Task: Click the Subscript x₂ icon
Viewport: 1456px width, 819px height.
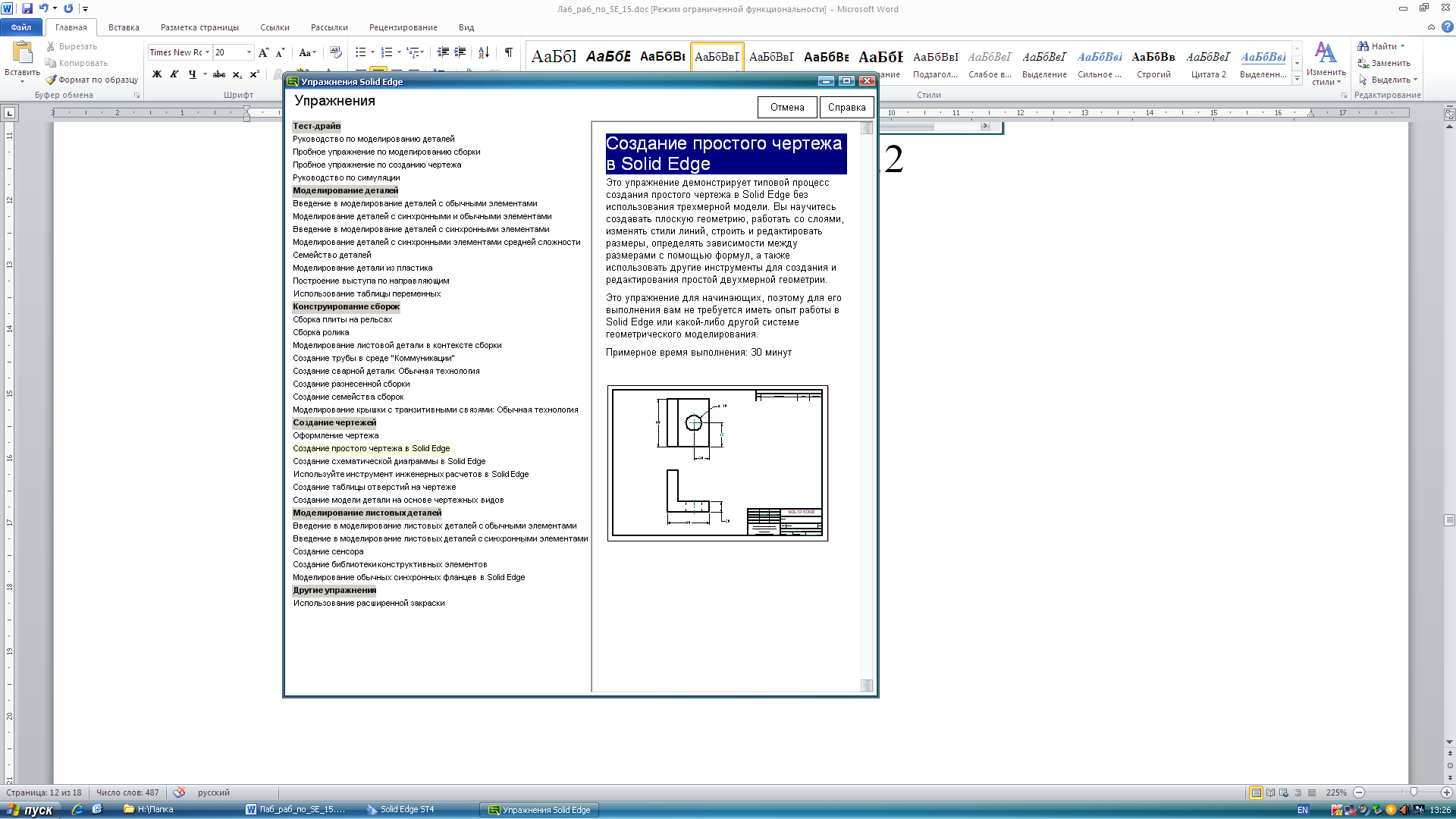Action: [237, 74]
